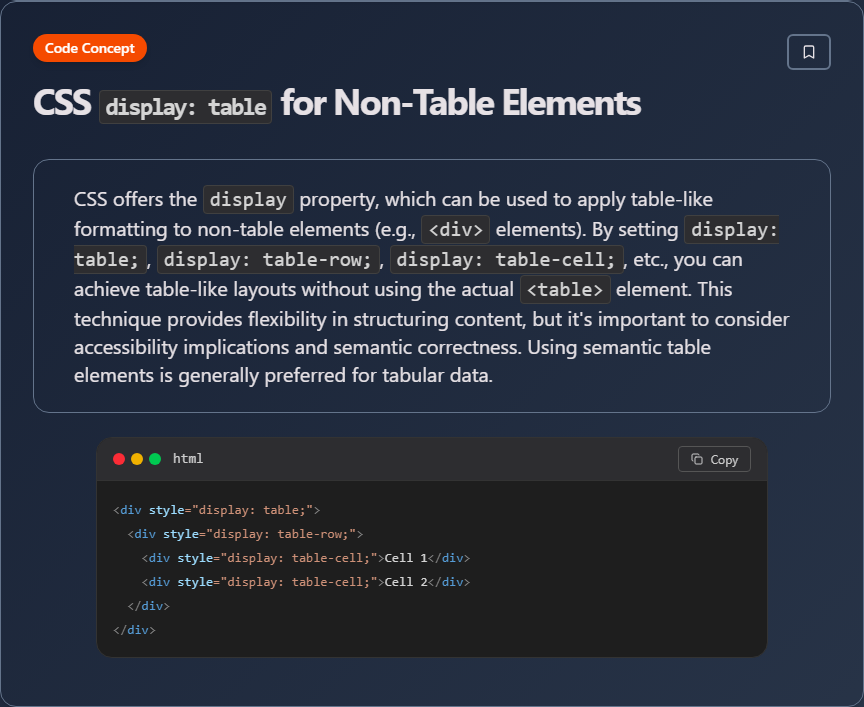Click the 'CSS' heading word
Viewport: 864px width, 707px height.
pos(62,103)
